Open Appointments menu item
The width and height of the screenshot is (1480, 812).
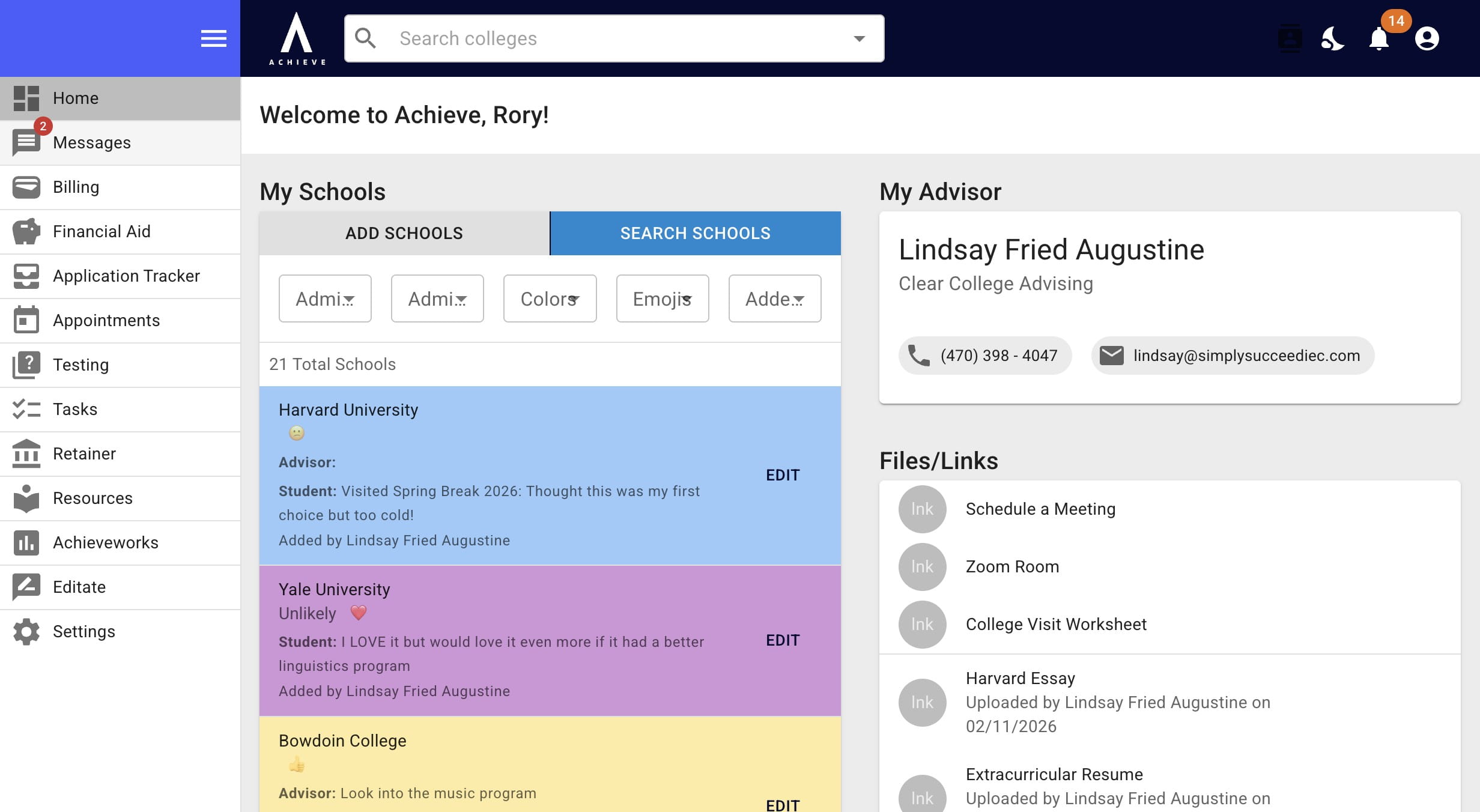point(120,320)
